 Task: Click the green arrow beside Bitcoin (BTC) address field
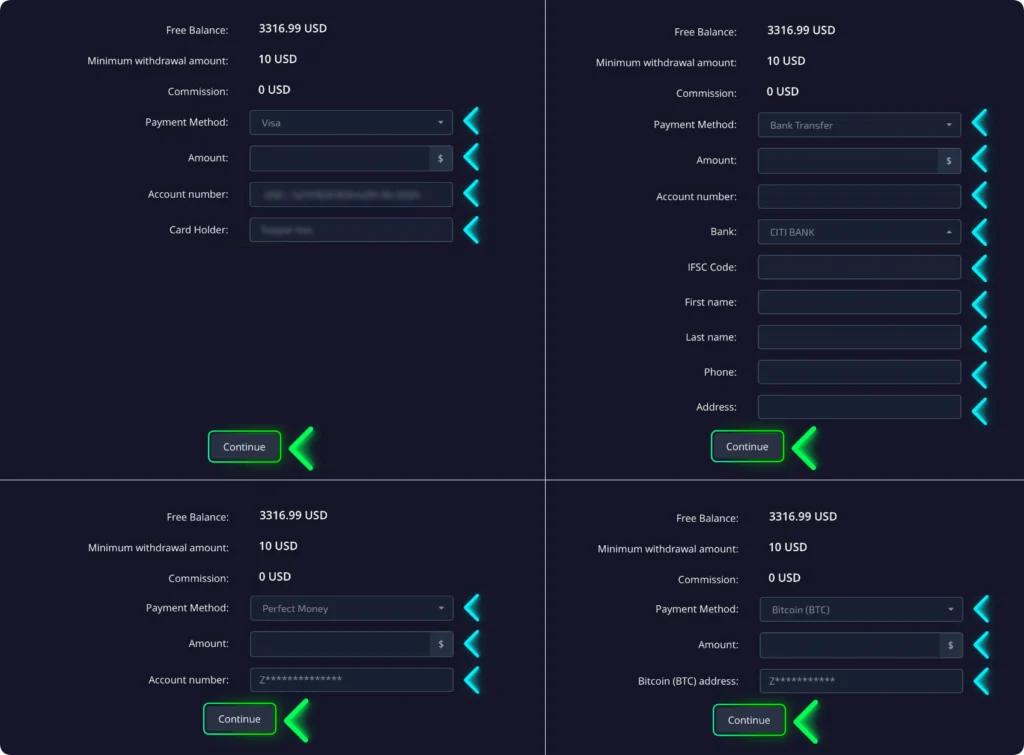(x=980, y=681)
